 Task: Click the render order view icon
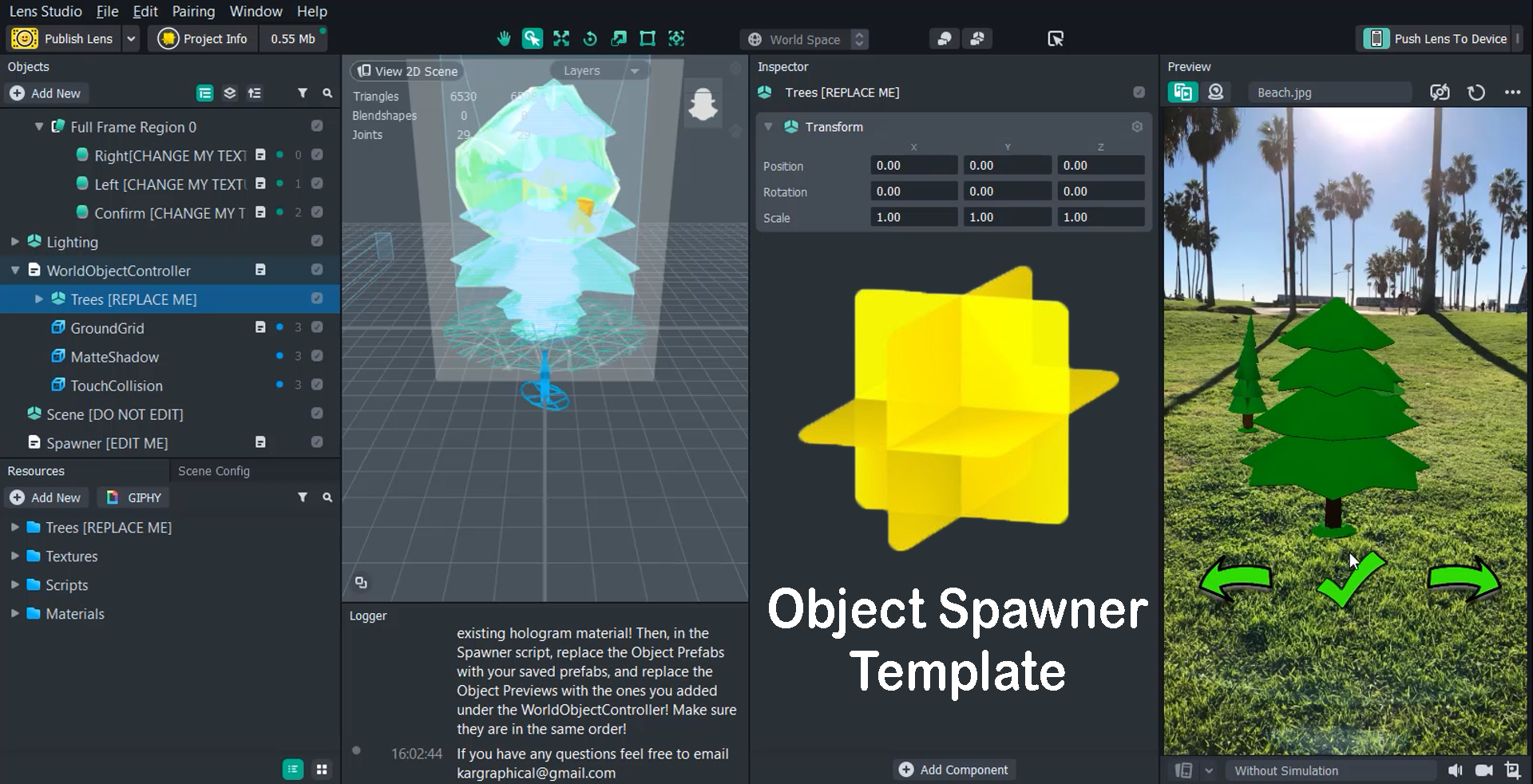coord(255,93)
